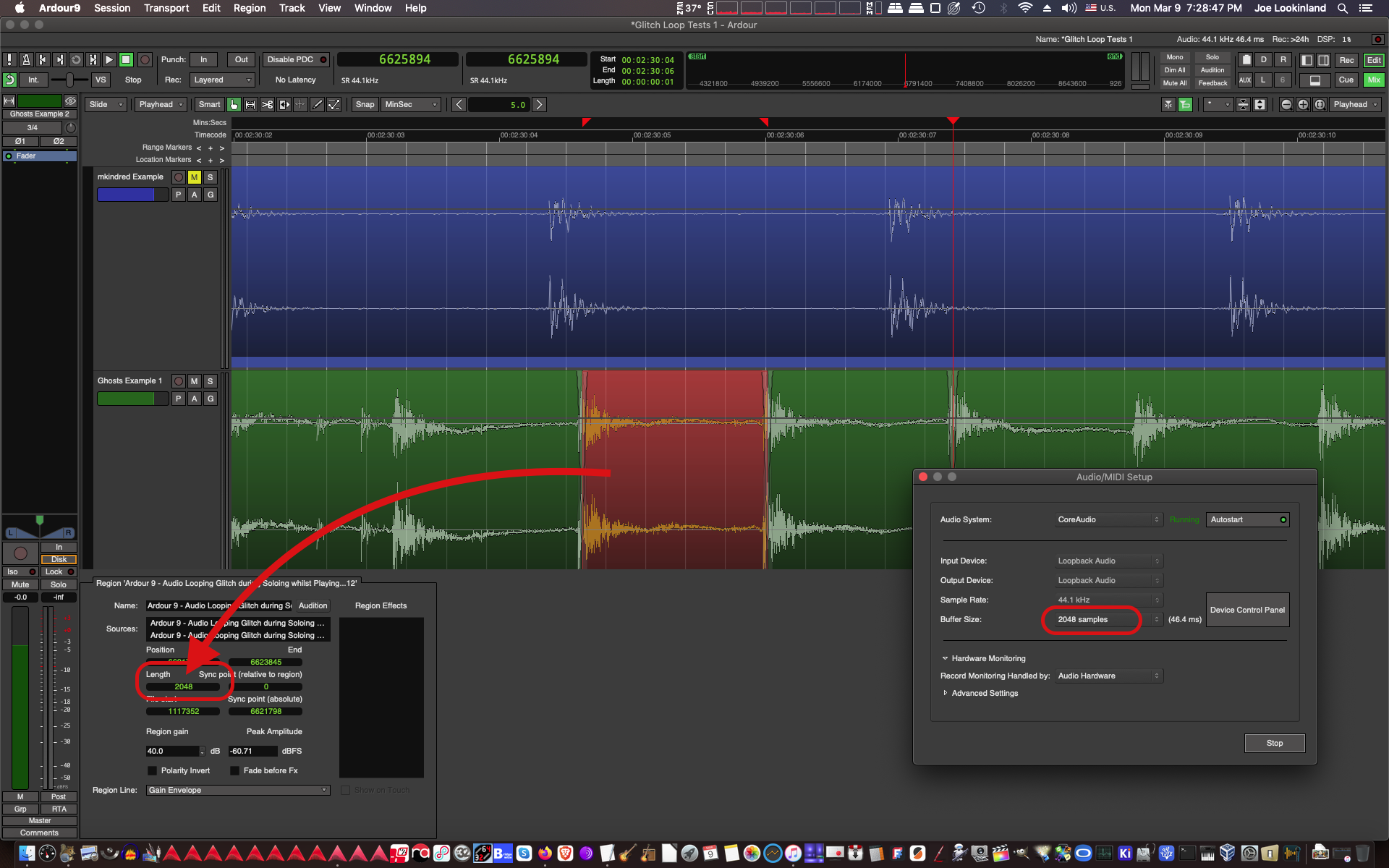Select the Draw pencil tool
This screenshot has height=868, width=1389.
[x=317, y=105]
